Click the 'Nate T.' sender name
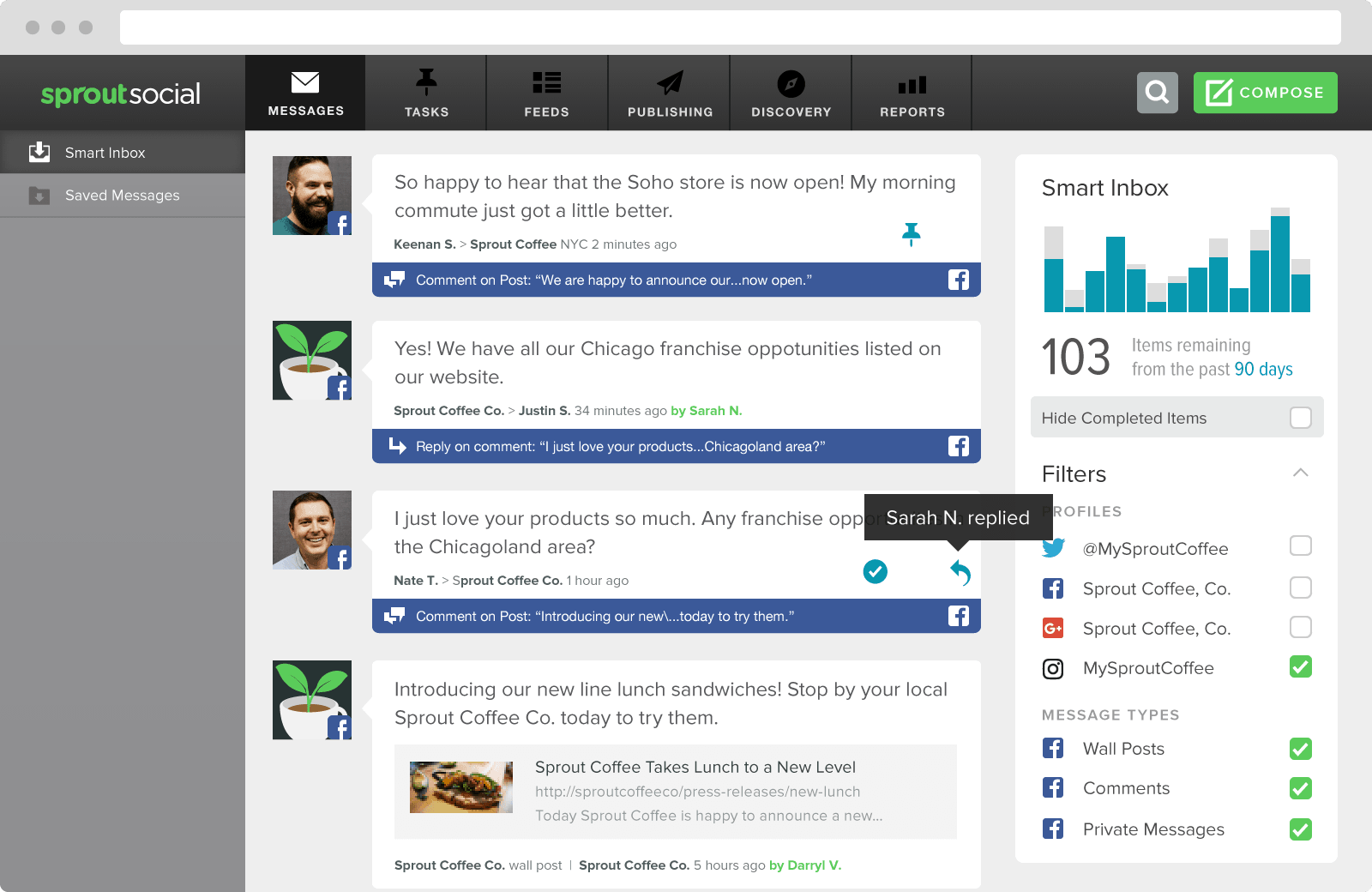 (x=416, y=581)
